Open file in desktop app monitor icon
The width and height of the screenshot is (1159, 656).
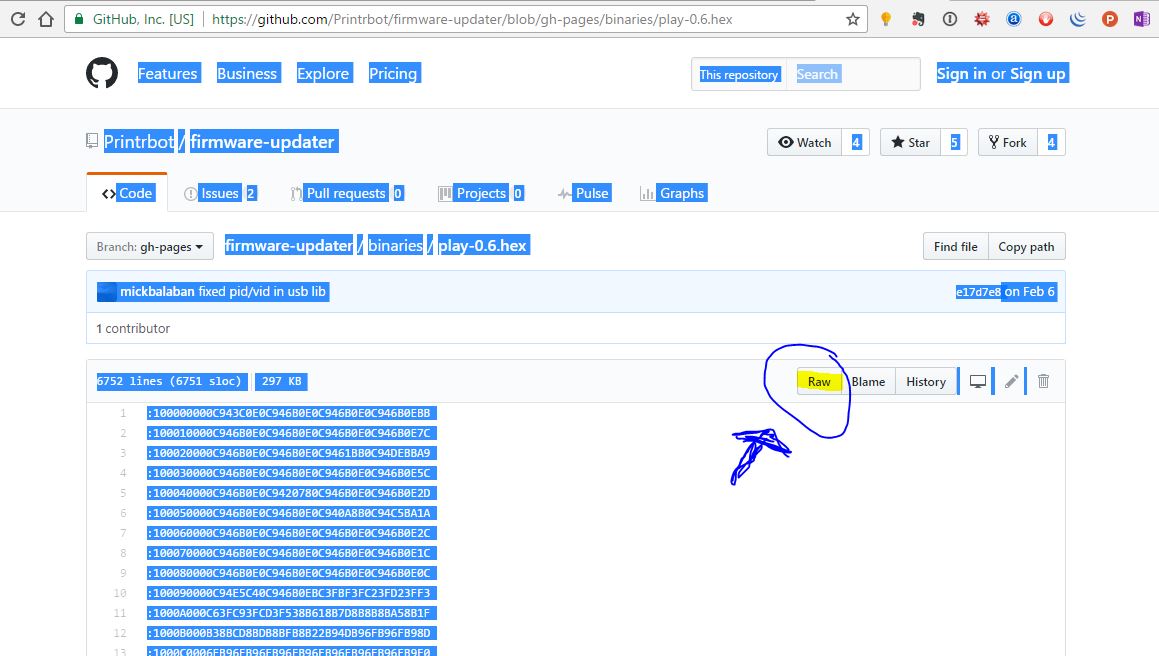click(978, 382)
